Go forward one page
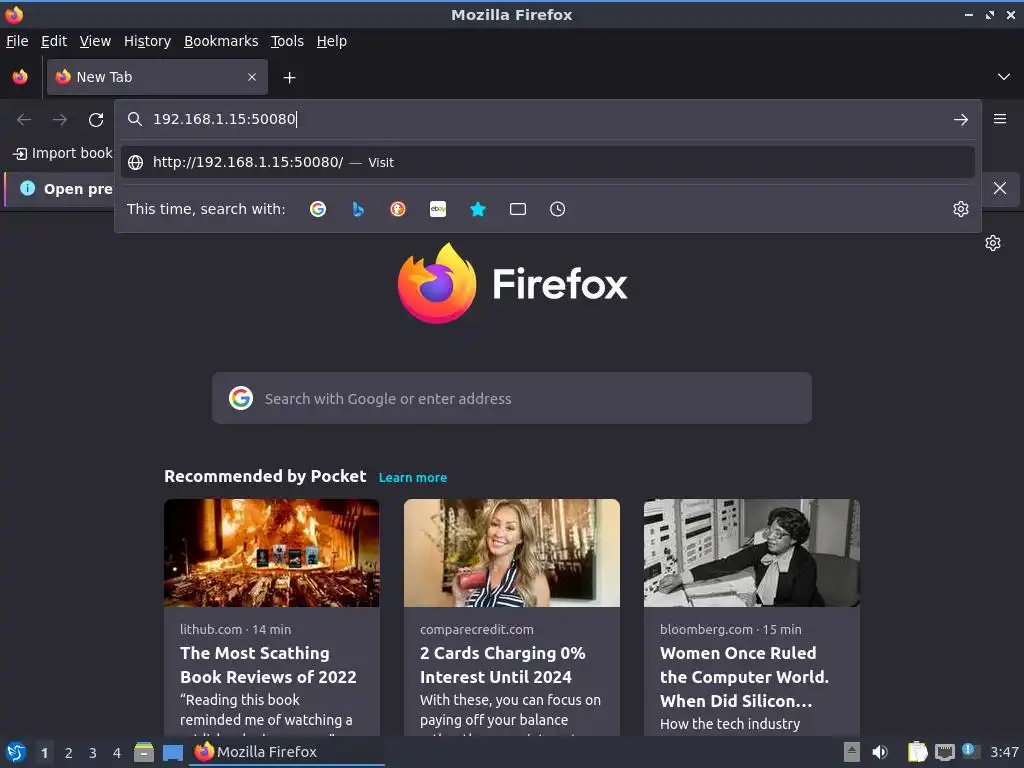The image size is (1024, 768). 60,120
